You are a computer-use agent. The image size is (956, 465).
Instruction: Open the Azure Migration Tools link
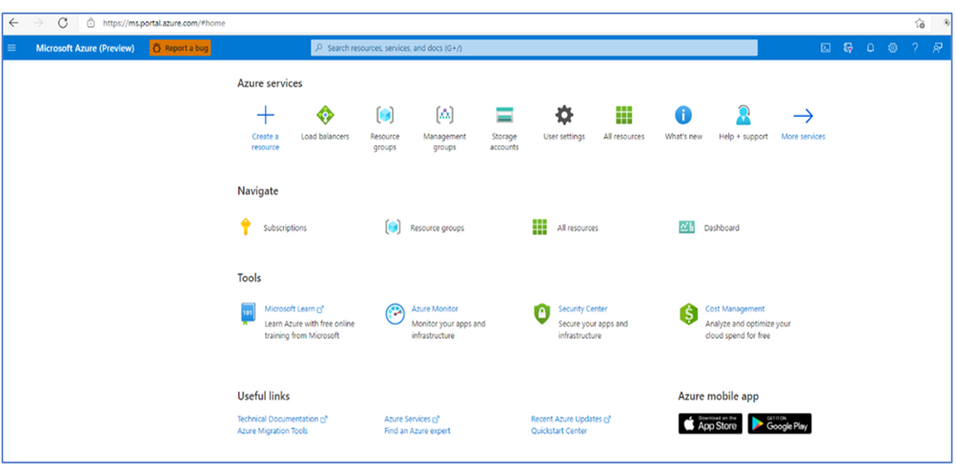pyautogui.click(x=273, y=431)
